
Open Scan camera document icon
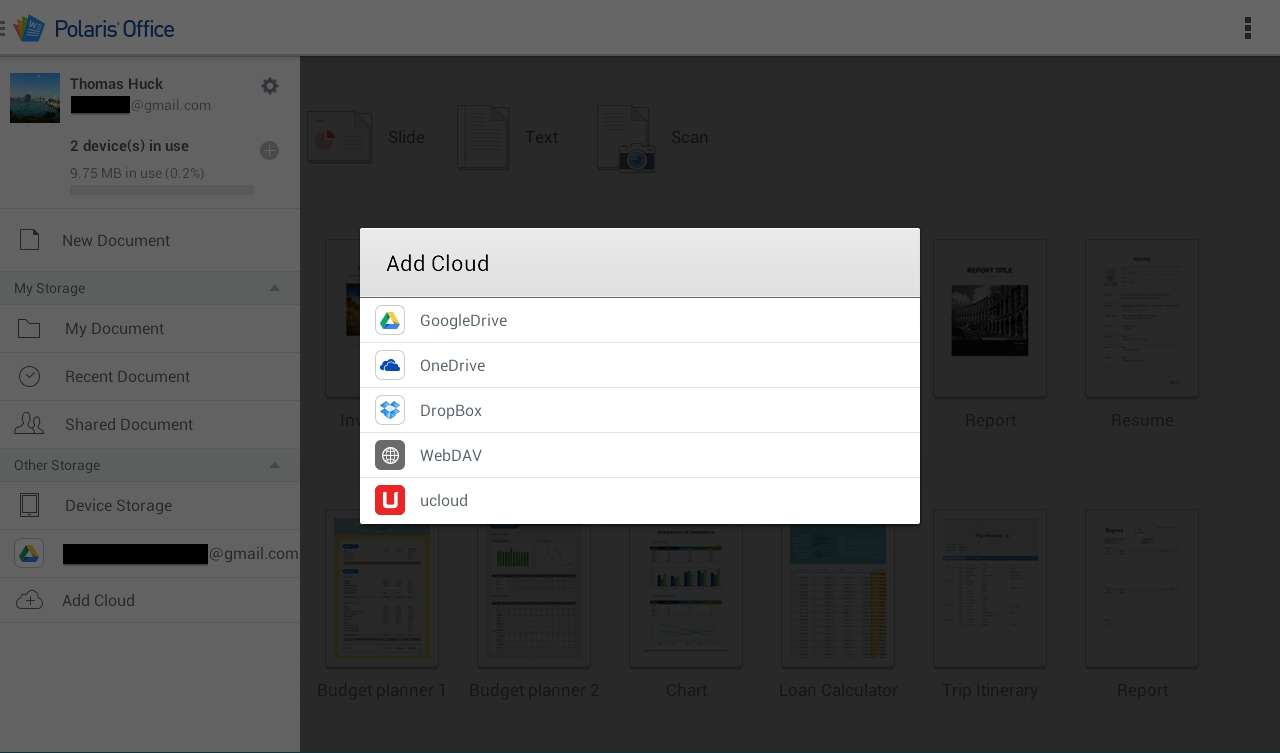pyautogui.click(x=626, y=138)
